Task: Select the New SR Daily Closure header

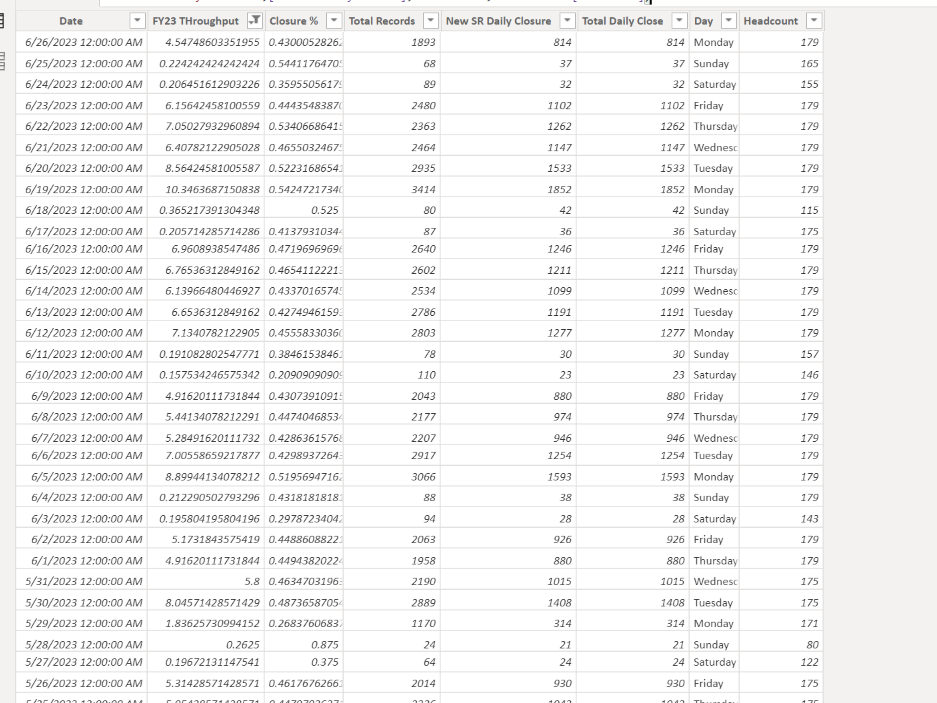Action: point(498,21)
